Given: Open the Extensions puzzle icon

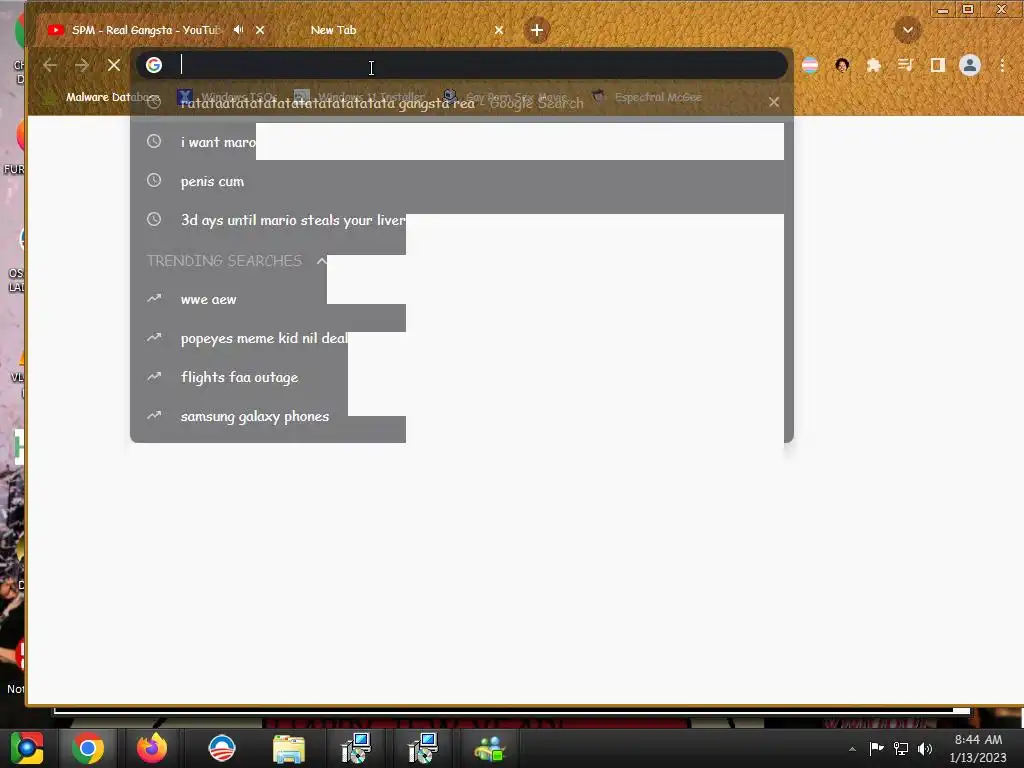Looking at the screenshot, I should point(874,65).
